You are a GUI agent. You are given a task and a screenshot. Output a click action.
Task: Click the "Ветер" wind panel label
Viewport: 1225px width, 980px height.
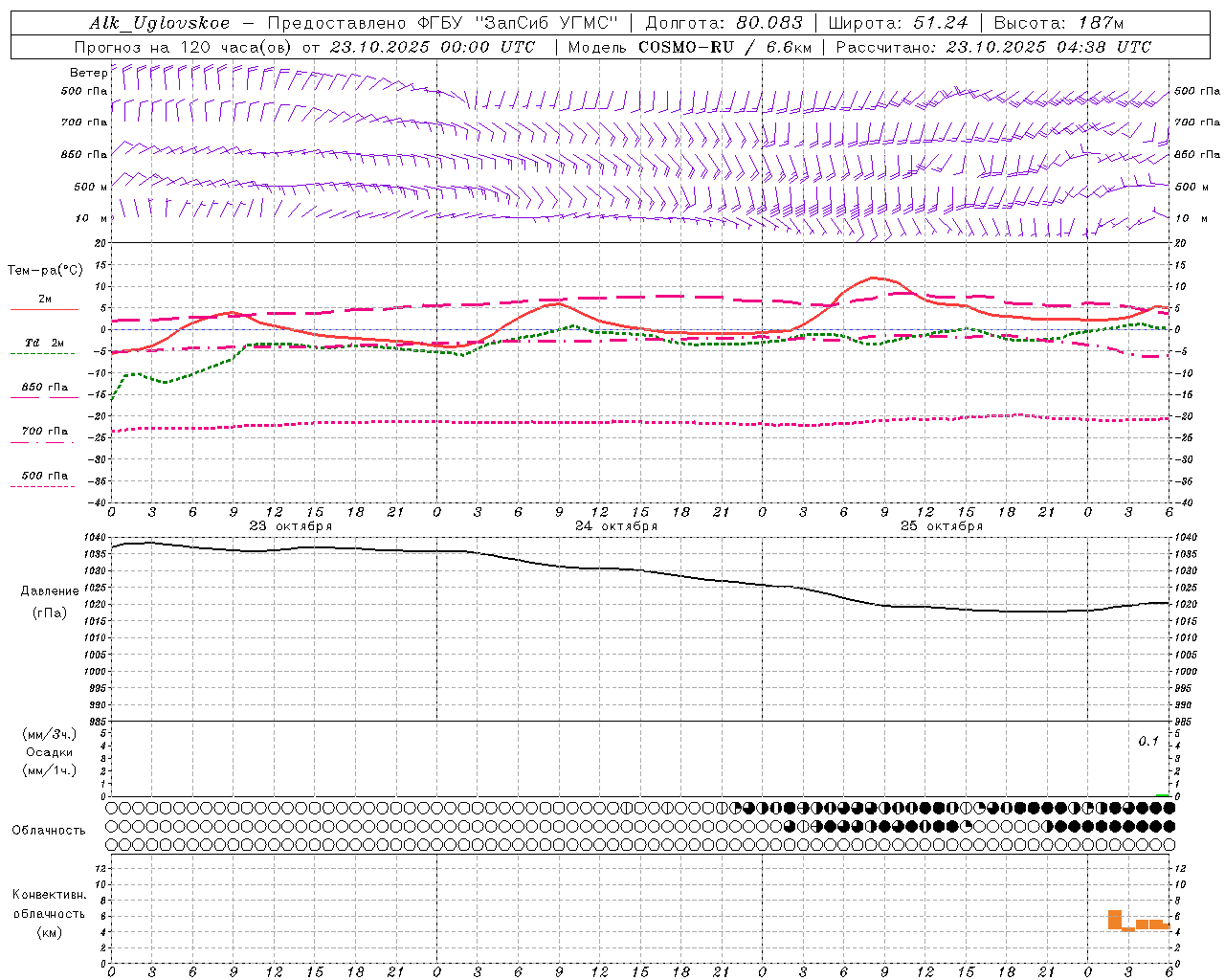[88, 73]
